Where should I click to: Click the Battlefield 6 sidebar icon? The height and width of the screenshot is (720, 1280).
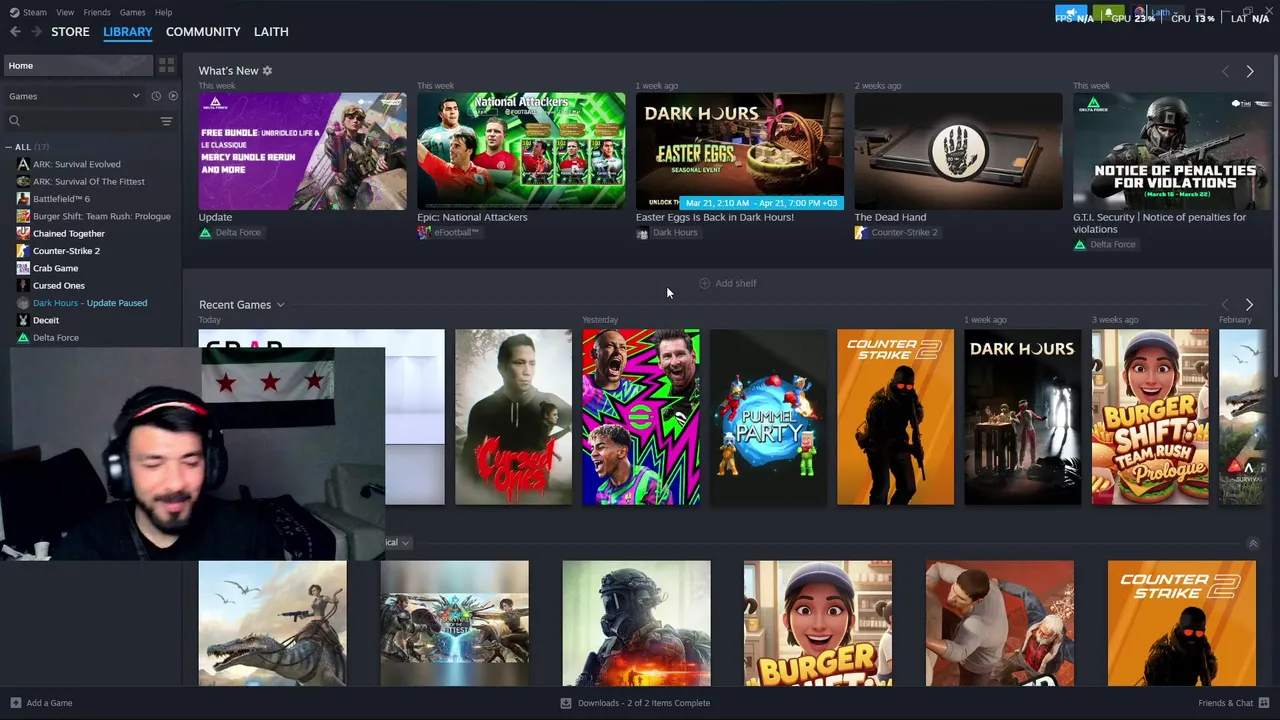tap(23, 199)
